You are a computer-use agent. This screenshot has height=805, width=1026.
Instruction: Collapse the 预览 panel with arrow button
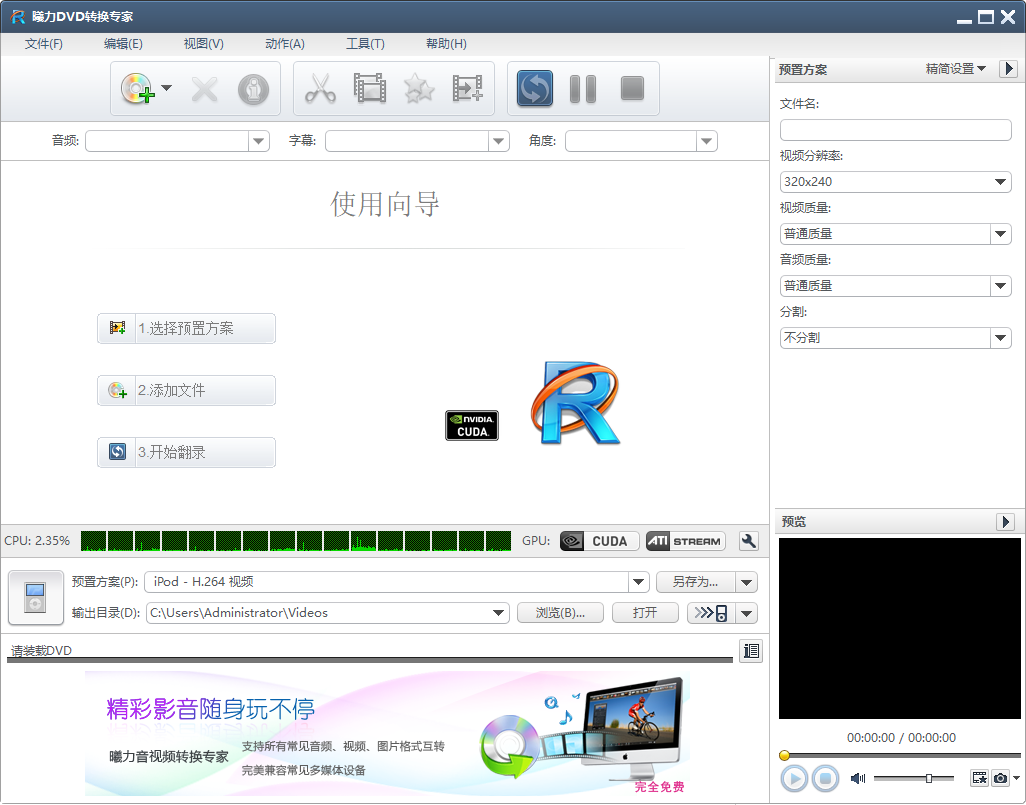pos(1005,522)
